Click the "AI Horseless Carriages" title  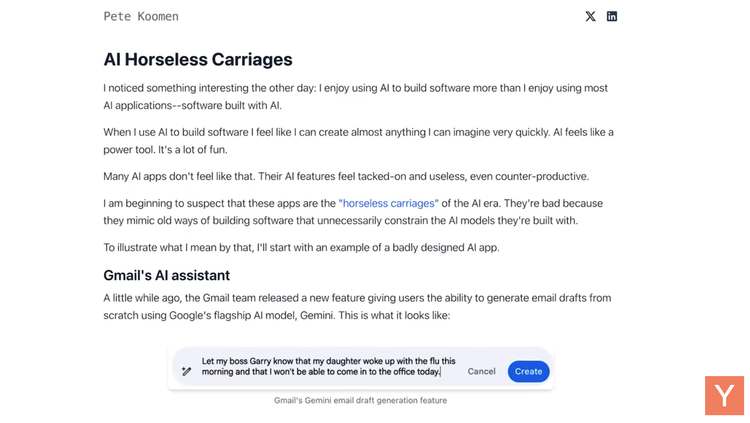point(198,60)
